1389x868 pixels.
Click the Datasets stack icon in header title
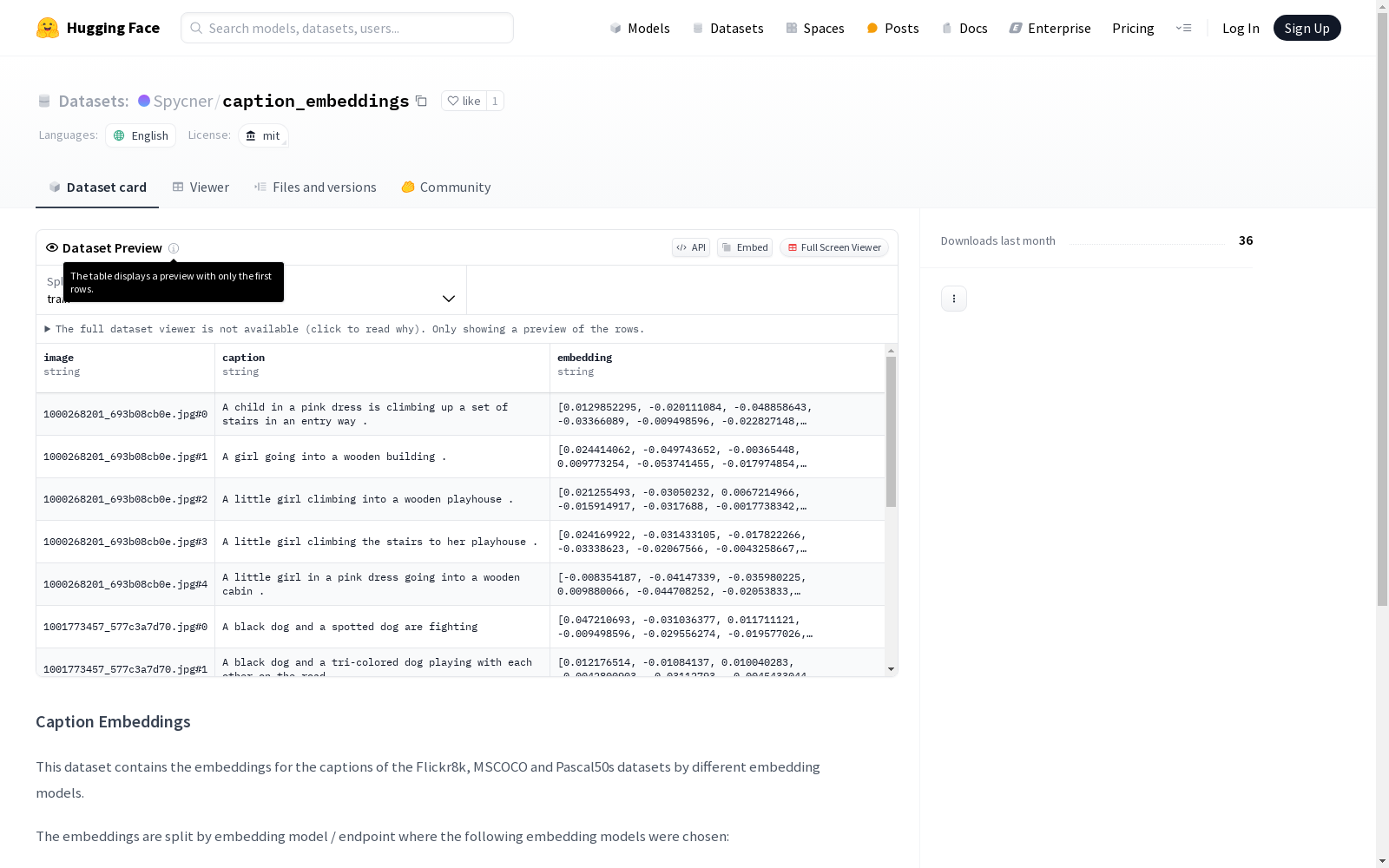(44, 101)
